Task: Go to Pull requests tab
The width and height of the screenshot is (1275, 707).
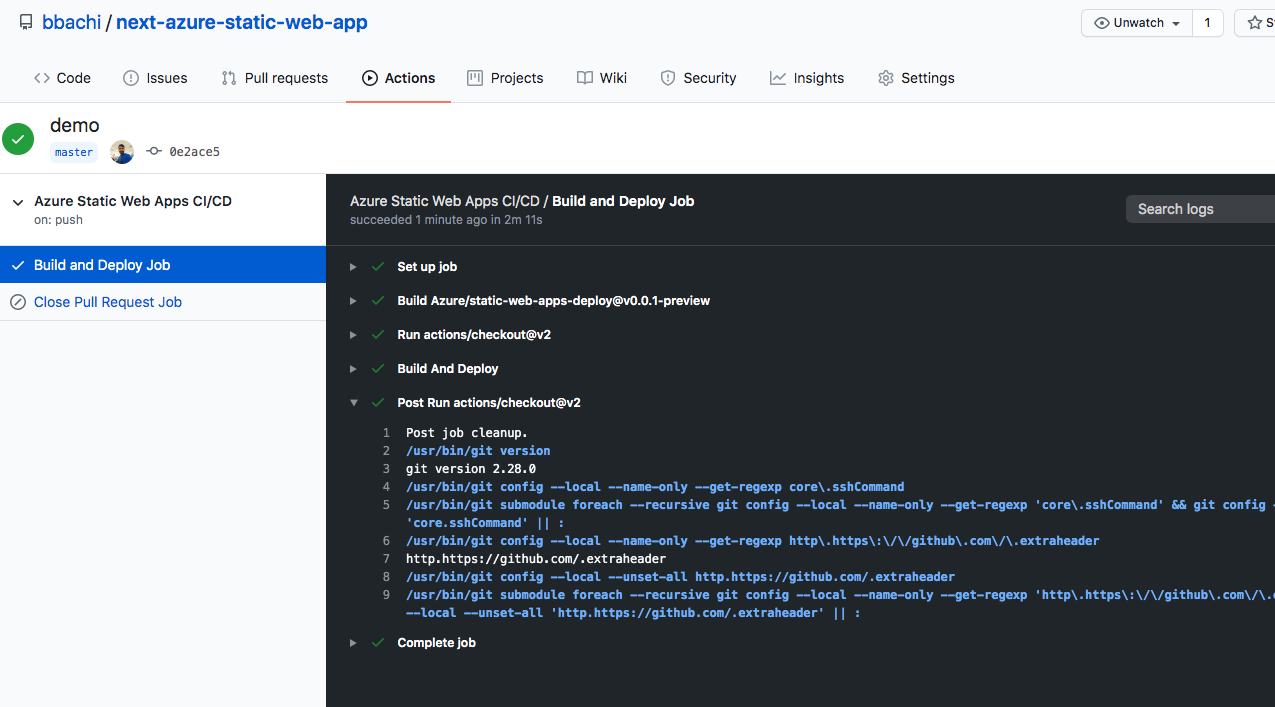Action: click(275, 78)
